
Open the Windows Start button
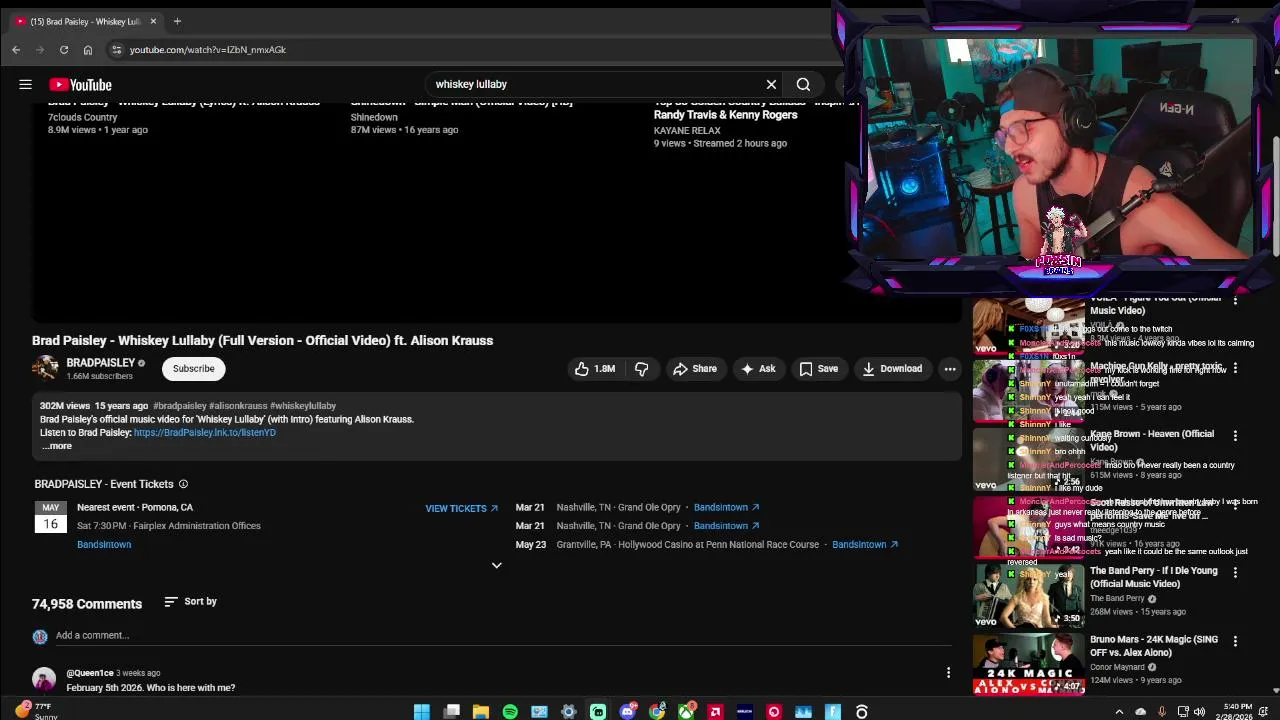[422, 712]
